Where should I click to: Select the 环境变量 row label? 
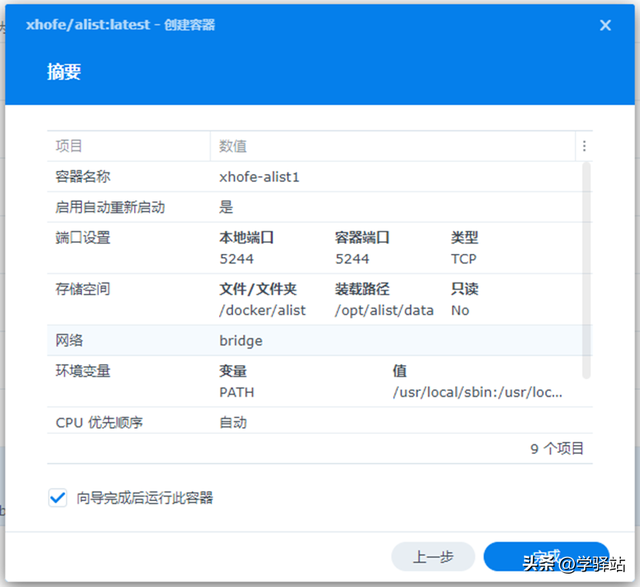point(83,371)
